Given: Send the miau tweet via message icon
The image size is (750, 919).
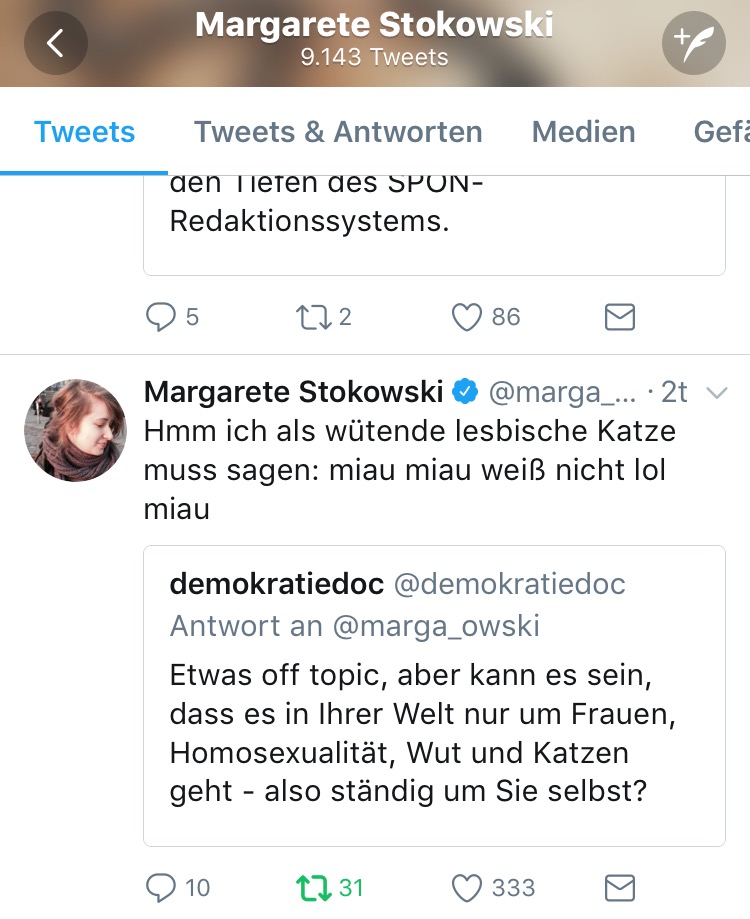Looking at the screenshot, I should point(620,887).
